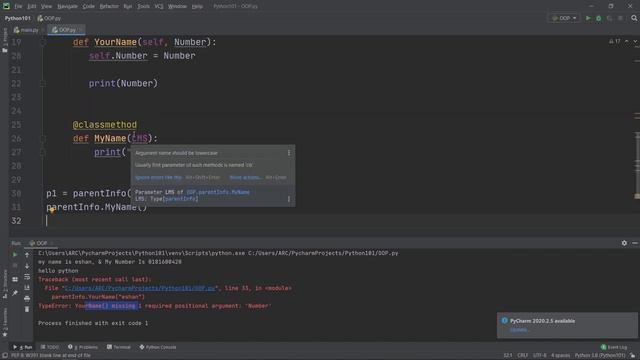
Task: Open Run panel settings gear
Action: click(x=624, y=243)
